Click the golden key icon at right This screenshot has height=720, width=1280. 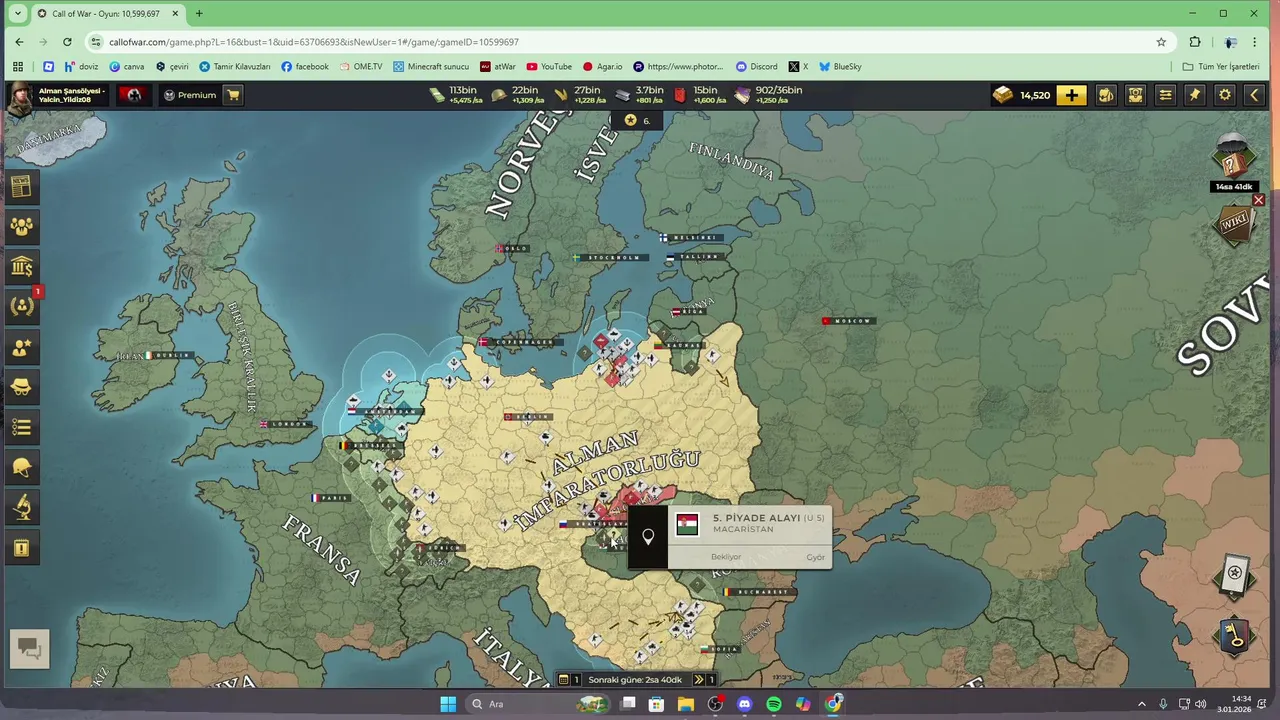pos(1235,635)
